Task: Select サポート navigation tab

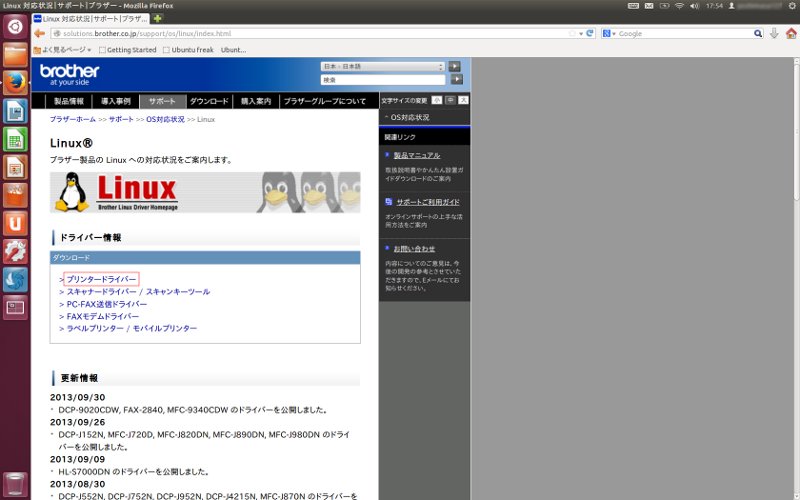Action: pyautogui.click(x=162, y=101)
